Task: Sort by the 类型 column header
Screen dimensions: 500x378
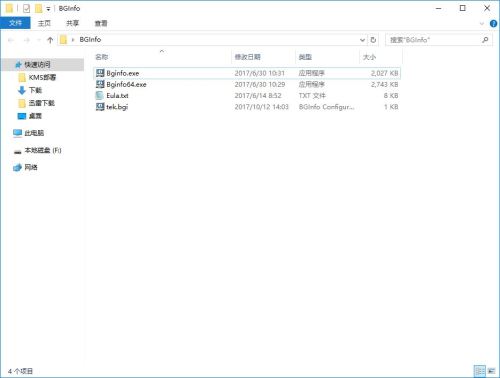Action: [x=305, y=57]
